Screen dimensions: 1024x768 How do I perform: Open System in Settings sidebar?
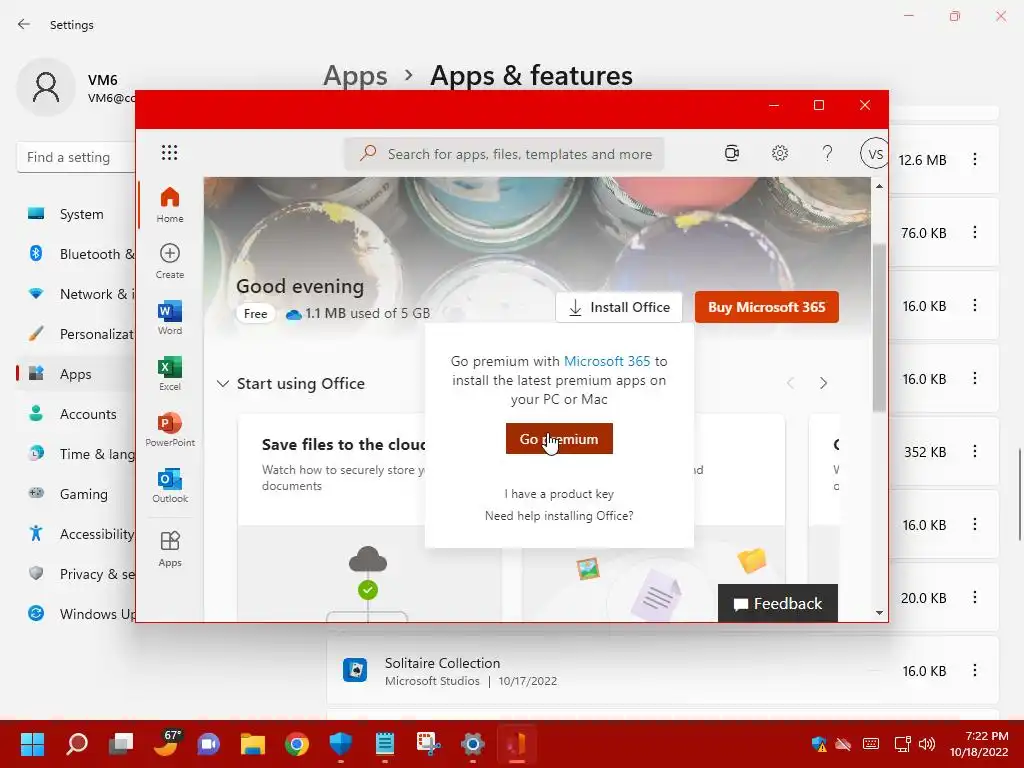coord(76,214)
